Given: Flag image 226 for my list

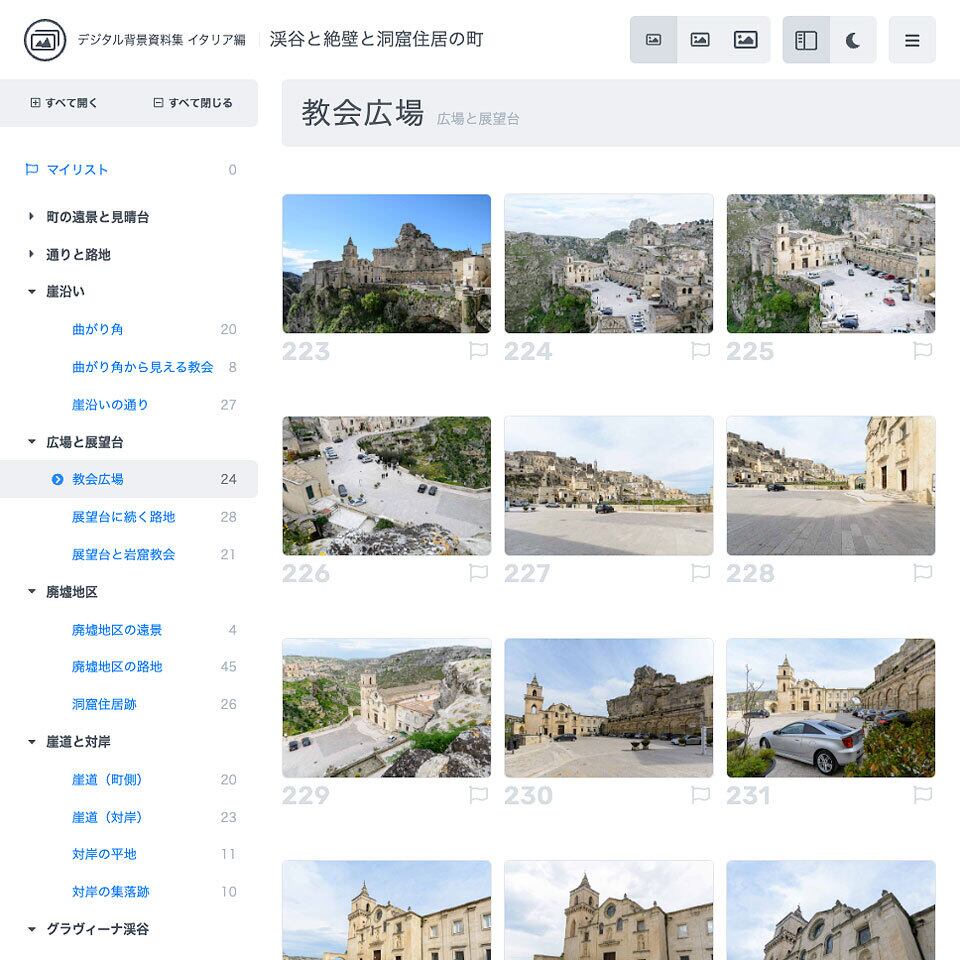Looking at the screenshot, I should click(479, 573).
